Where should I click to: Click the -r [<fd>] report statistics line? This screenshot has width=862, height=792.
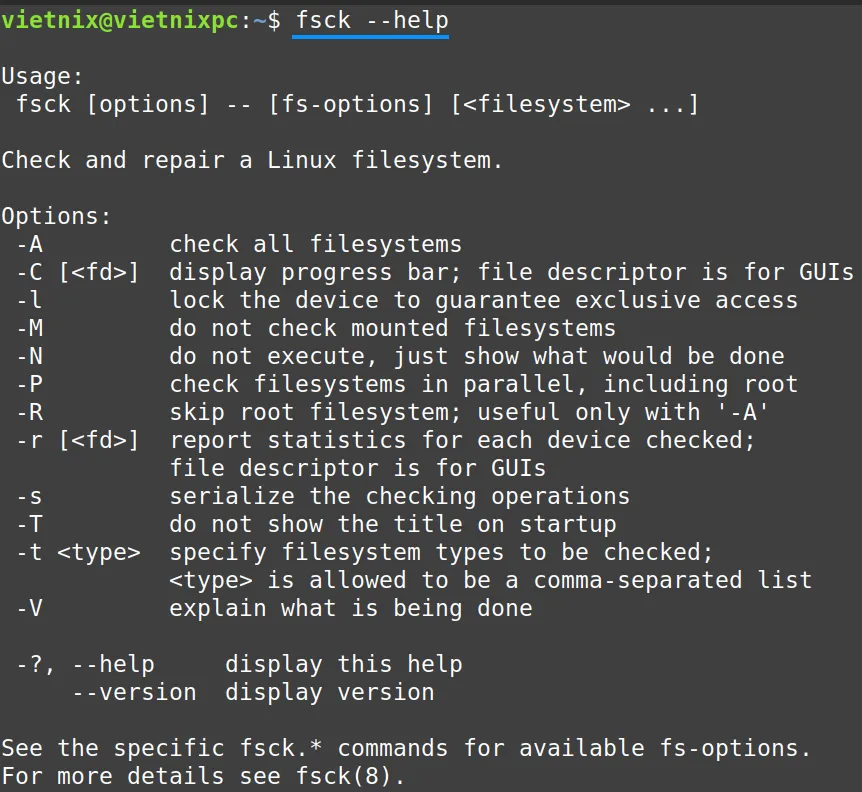click(386, 440)
